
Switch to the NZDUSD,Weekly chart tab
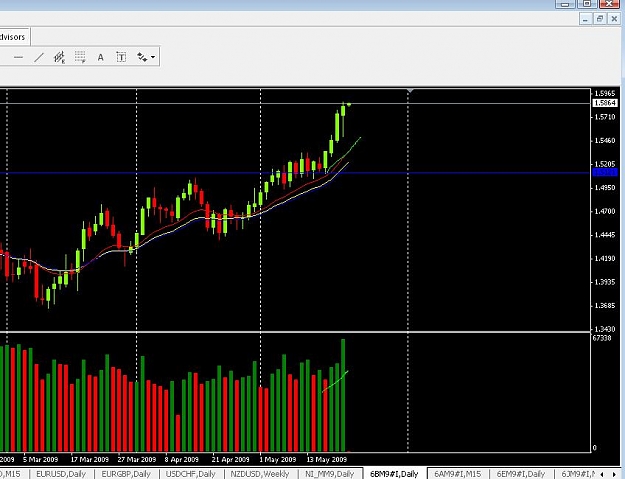pos(260,474)
